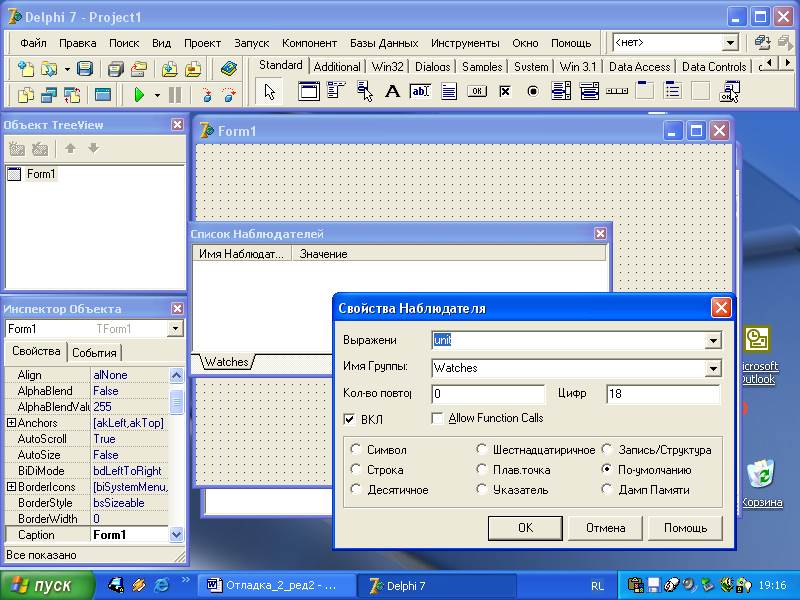Image resolution: width=800 pixels, height=600 pixels.
Task: Expand the Anchors property
Action: point(11,422)
